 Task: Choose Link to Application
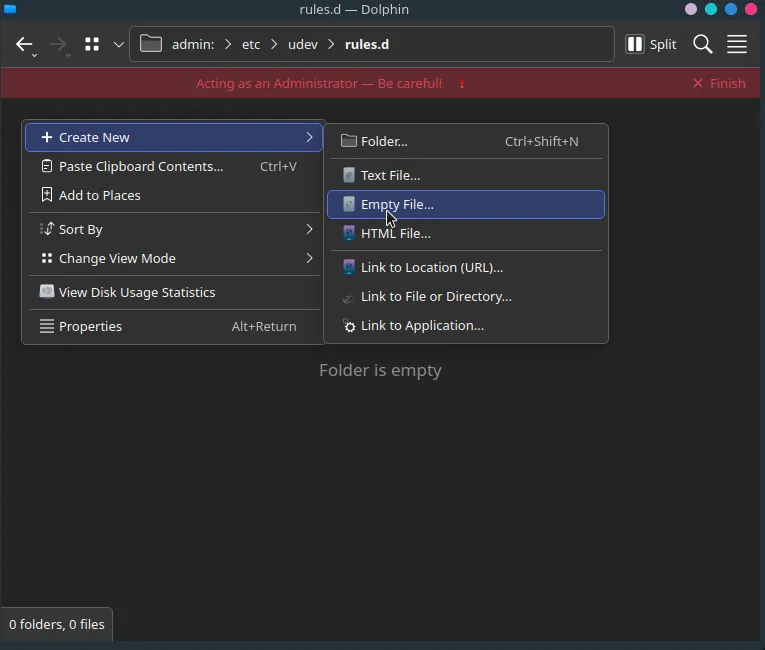pos(466,325)
